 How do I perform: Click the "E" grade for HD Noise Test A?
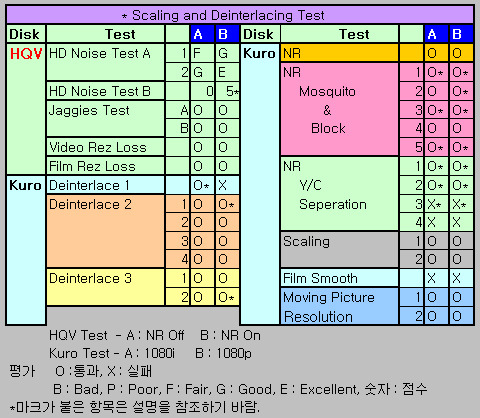click(x=222, y=72)
